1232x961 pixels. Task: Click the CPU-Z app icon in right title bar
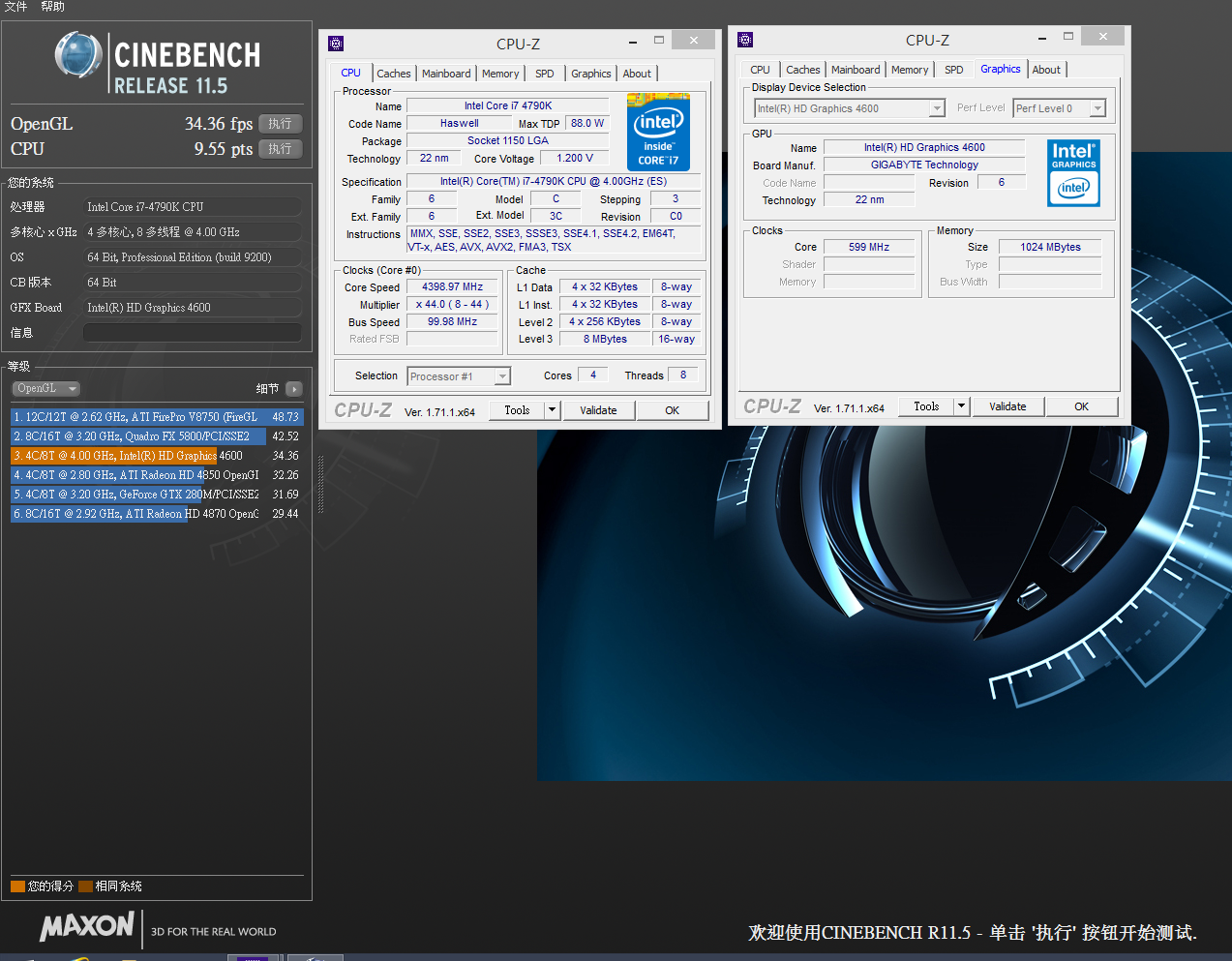click(x=744, y=40)
